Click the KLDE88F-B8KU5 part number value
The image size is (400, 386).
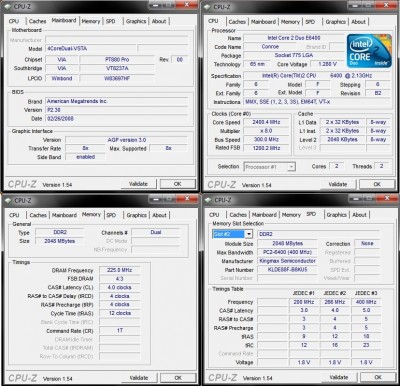click(287, 270)
